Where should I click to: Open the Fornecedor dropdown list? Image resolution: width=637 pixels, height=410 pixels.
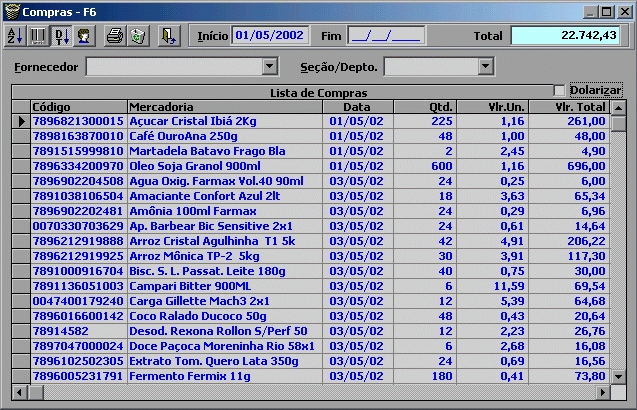pos(269,66)
